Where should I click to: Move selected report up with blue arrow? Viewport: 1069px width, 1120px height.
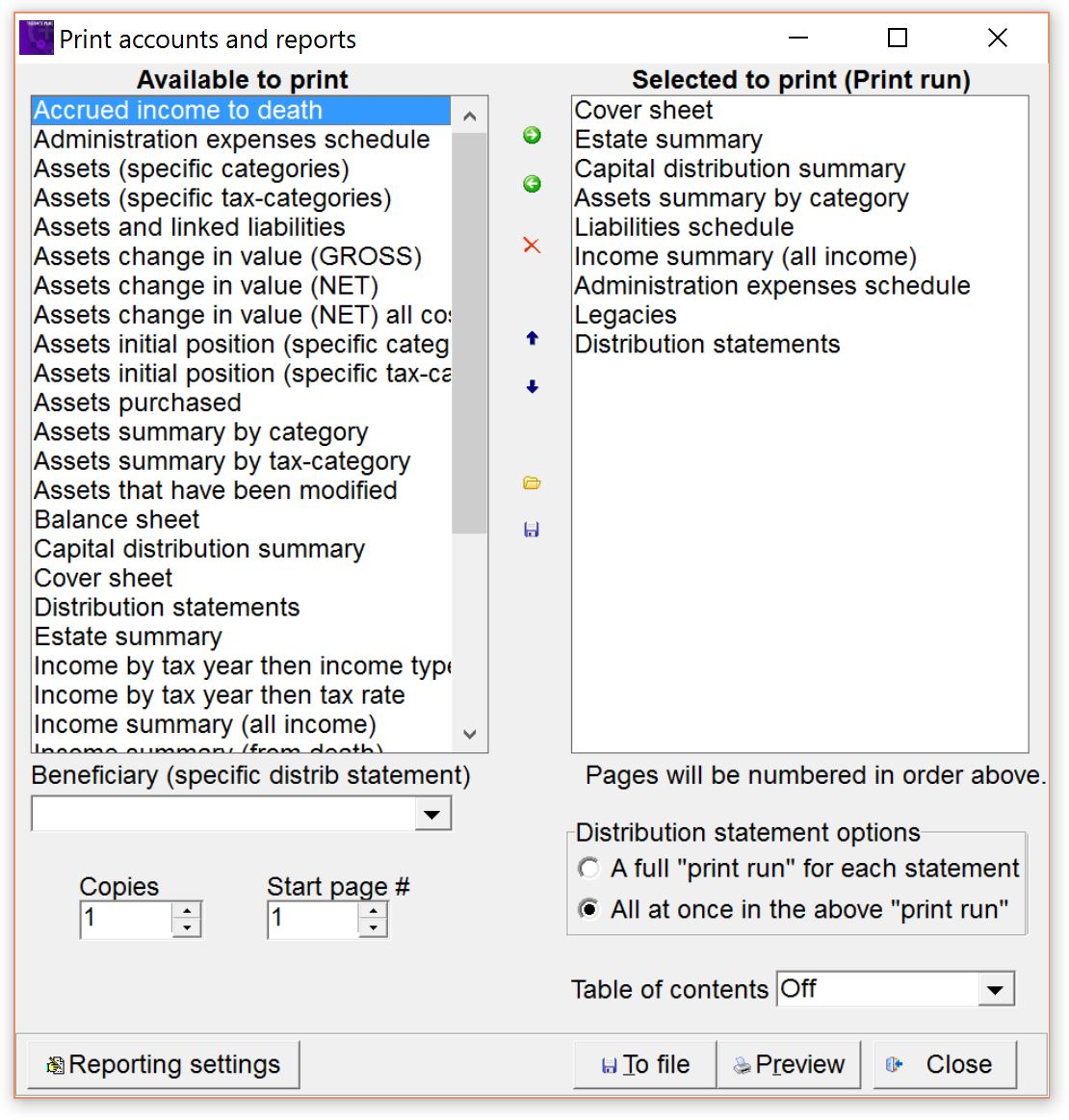coord(532,338)
